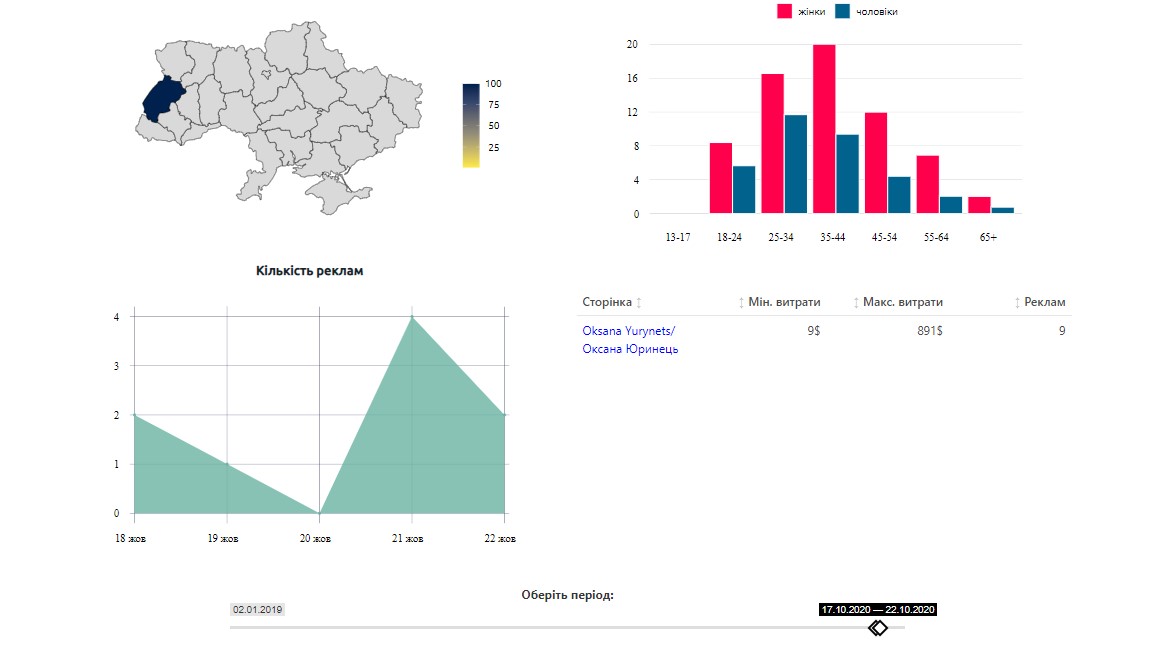Click the blue men bar for 65+

[1003, 210]
